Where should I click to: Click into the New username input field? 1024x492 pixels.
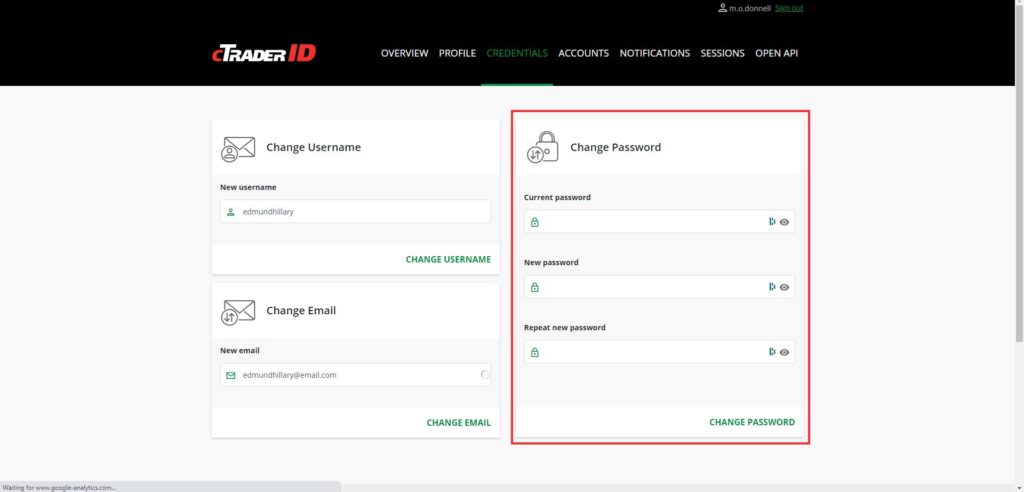coord(360,211)
